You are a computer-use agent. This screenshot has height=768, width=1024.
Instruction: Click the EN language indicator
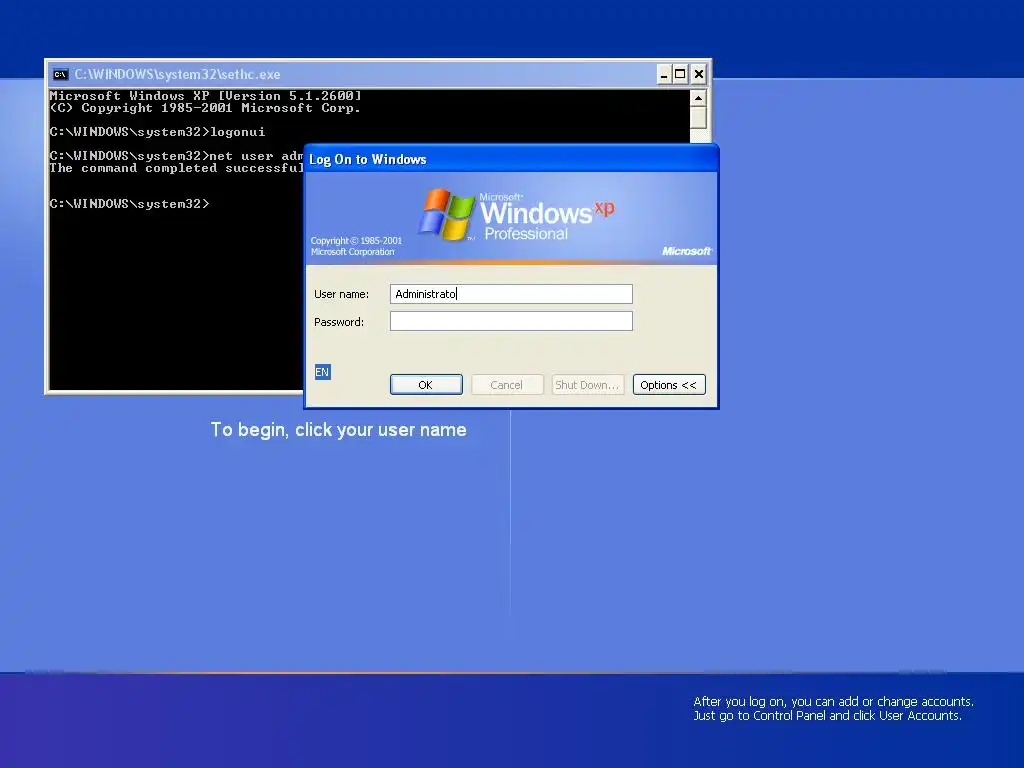point(323,372)
